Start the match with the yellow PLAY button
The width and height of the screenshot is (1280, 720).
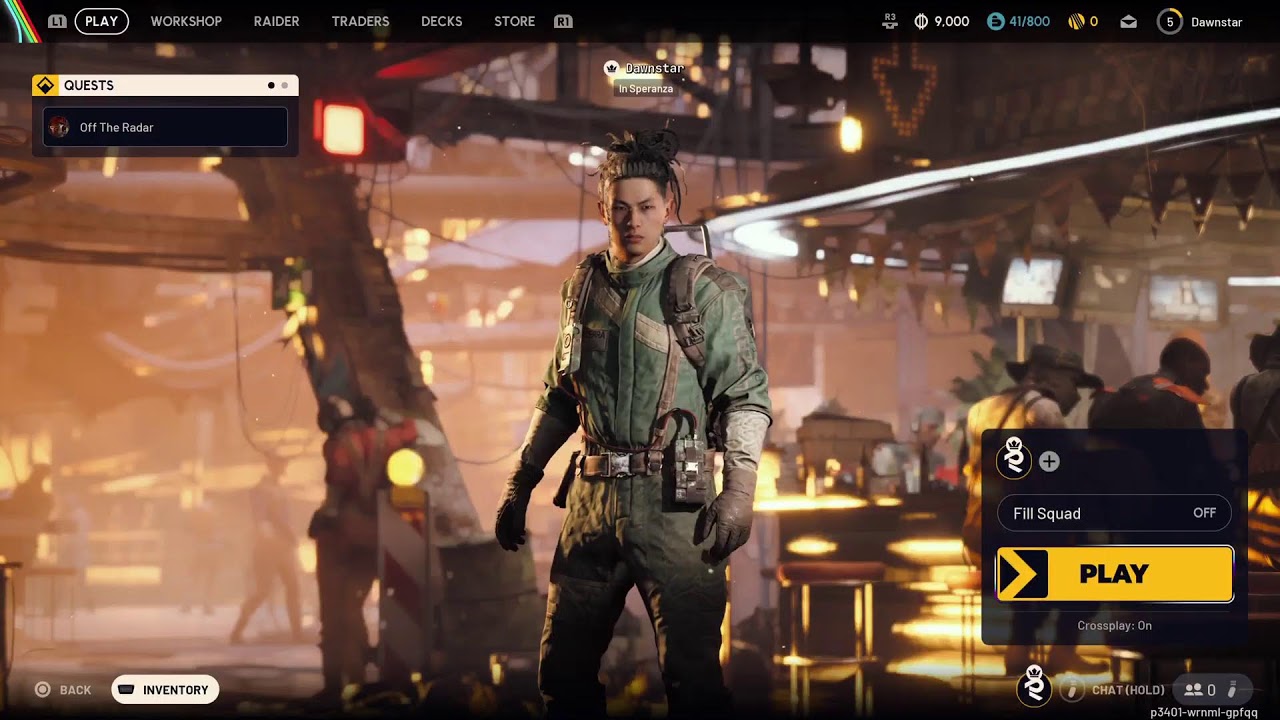1115,574
